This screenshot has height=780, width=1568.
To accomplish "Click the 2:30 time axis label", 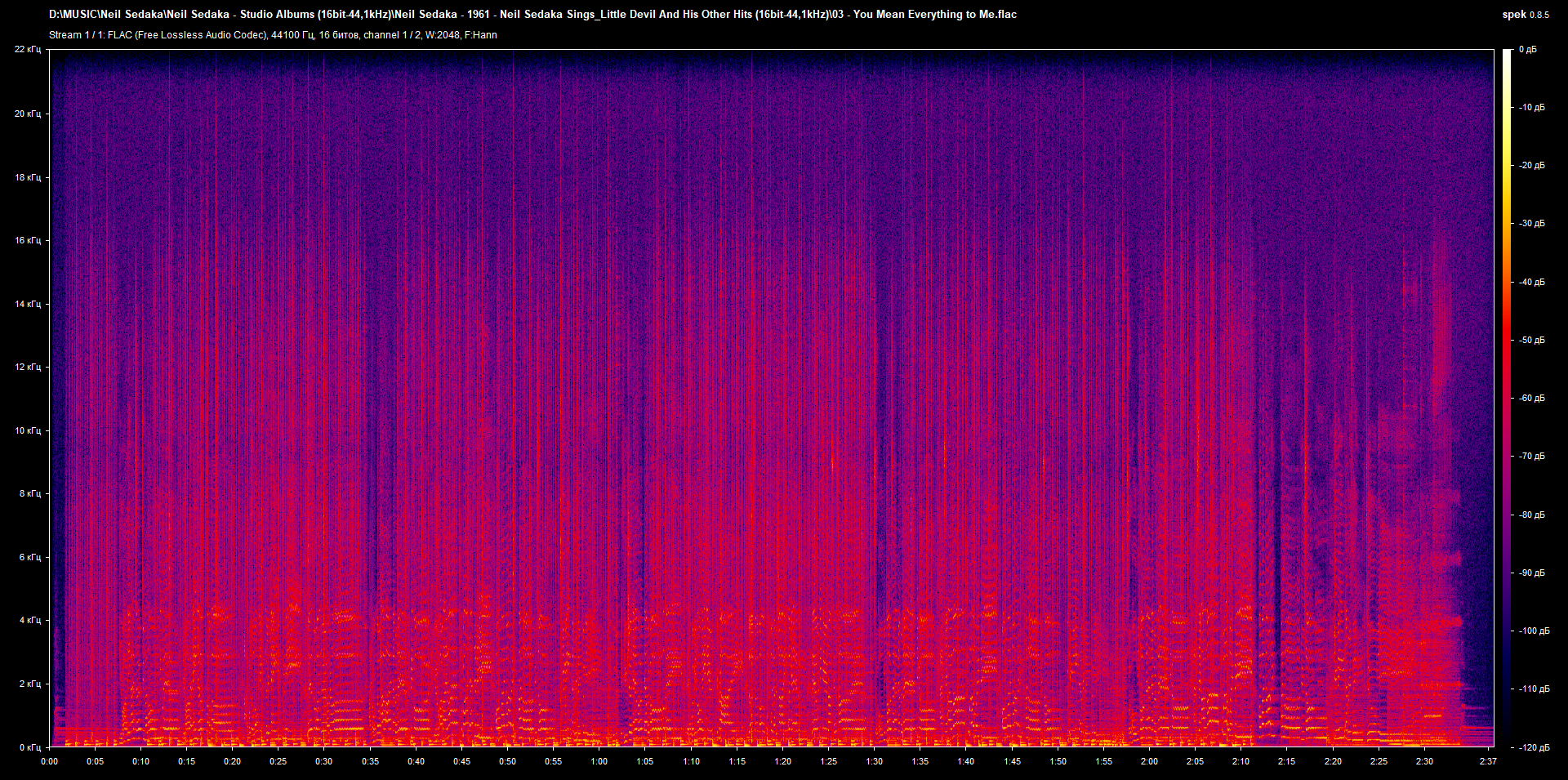I will [x=1424, y=761].
